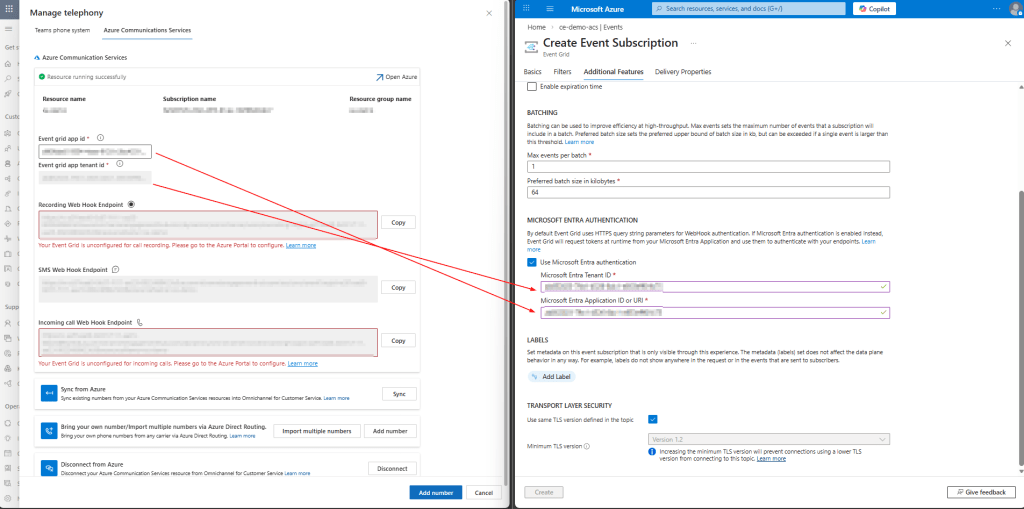Open the Minimum TLS version dropdown
1024x509 pixels.
(x=768, y=438)
